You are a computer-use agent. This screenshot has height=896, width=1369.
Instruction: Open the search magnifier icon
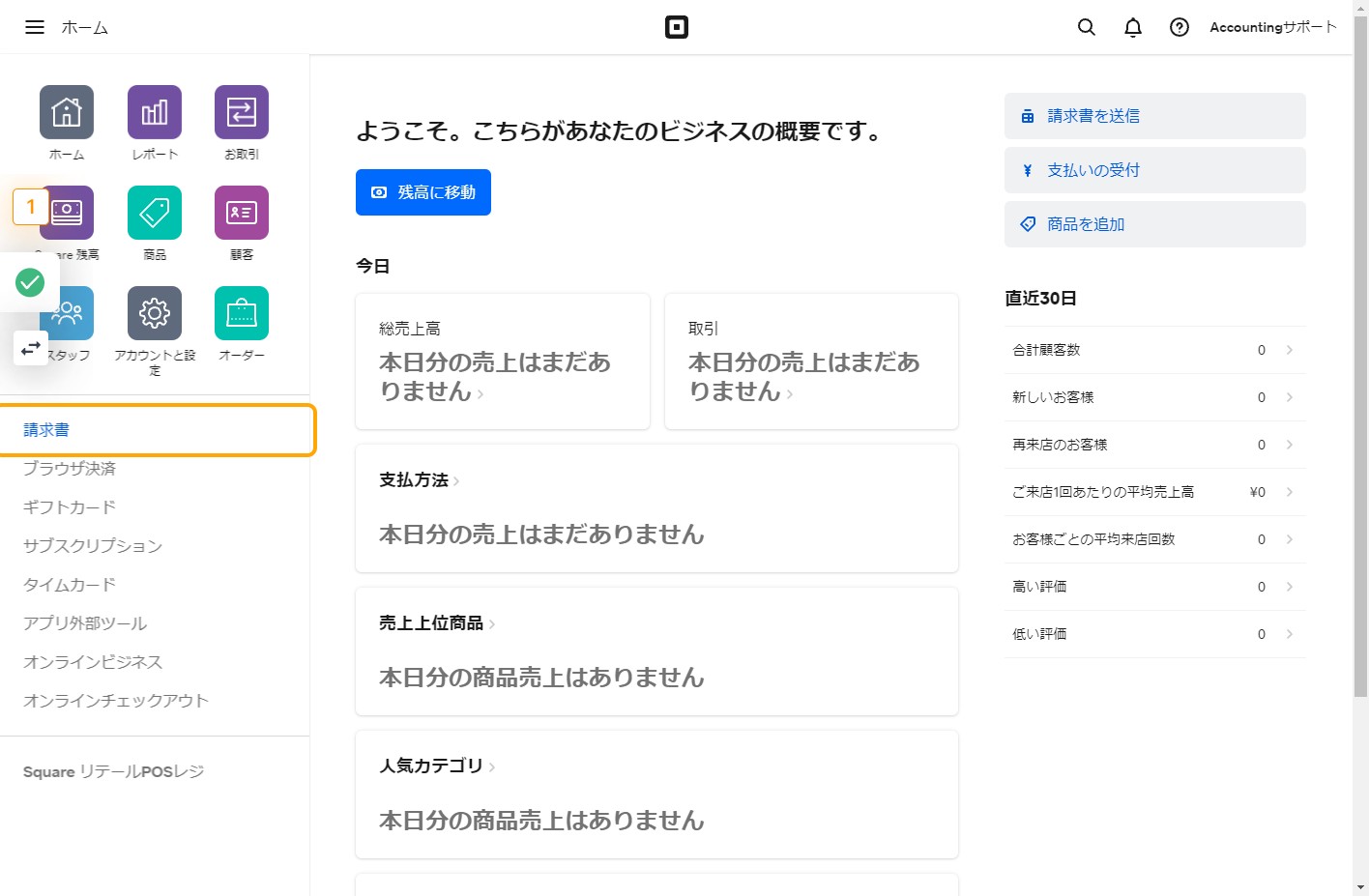coord(1087,27)
